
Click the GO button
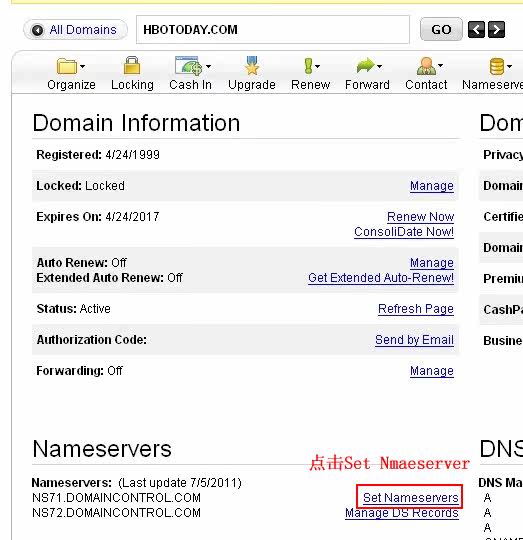tap(441, 30)
